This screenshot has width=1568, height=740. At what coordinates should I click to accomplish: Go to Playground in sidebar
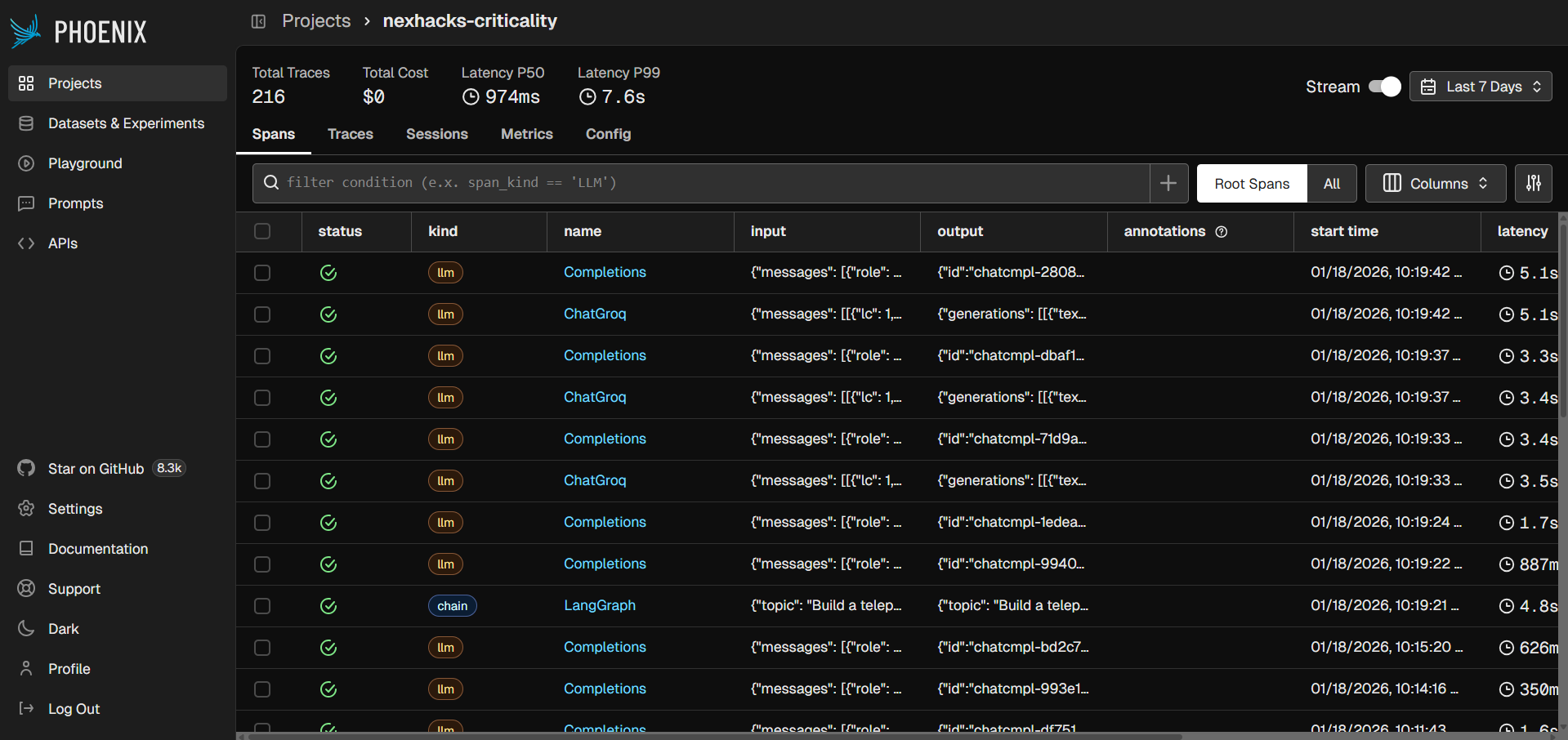[x=118, y=163]
